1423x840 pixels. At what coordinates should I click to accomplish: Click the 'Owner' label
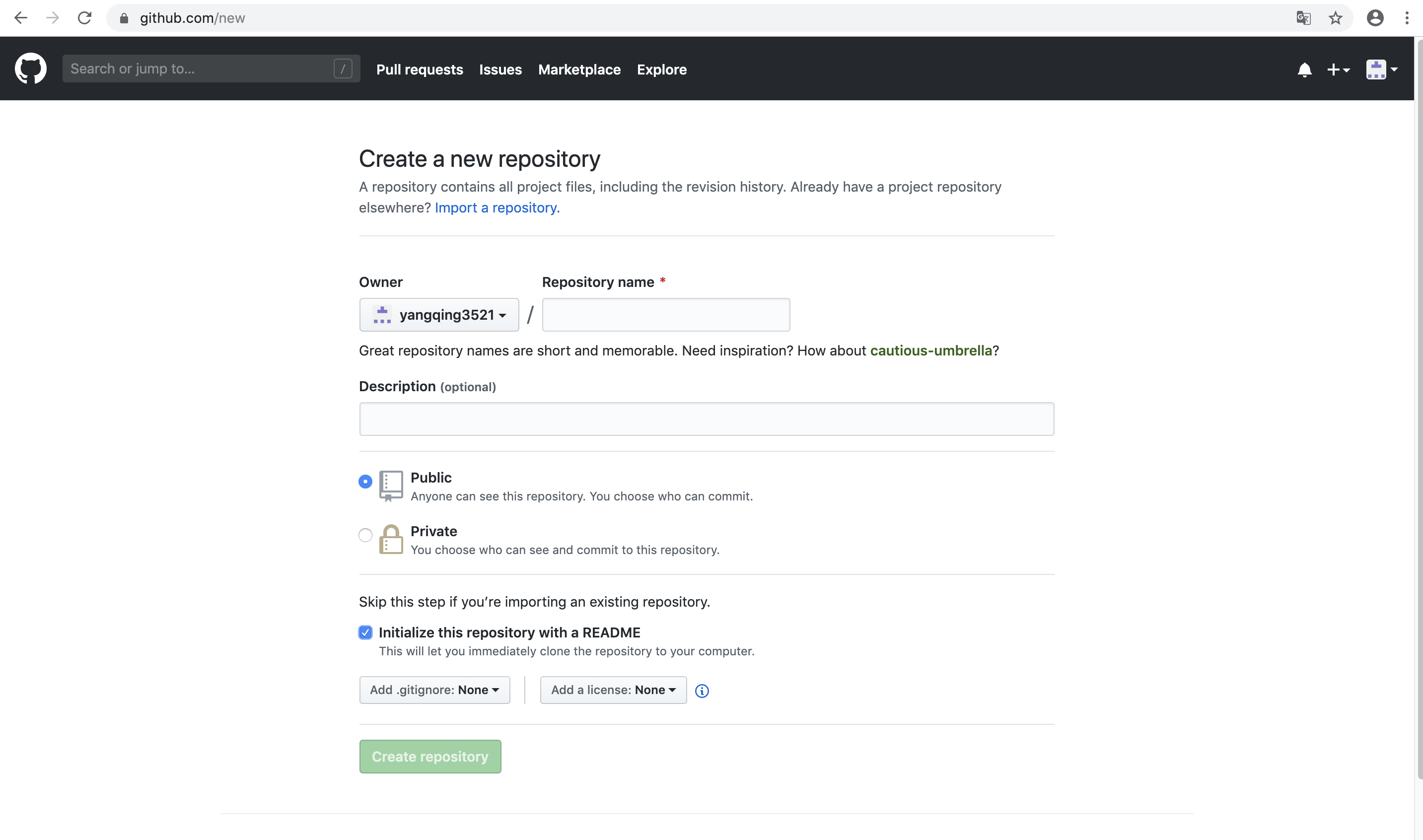(380, 282)
